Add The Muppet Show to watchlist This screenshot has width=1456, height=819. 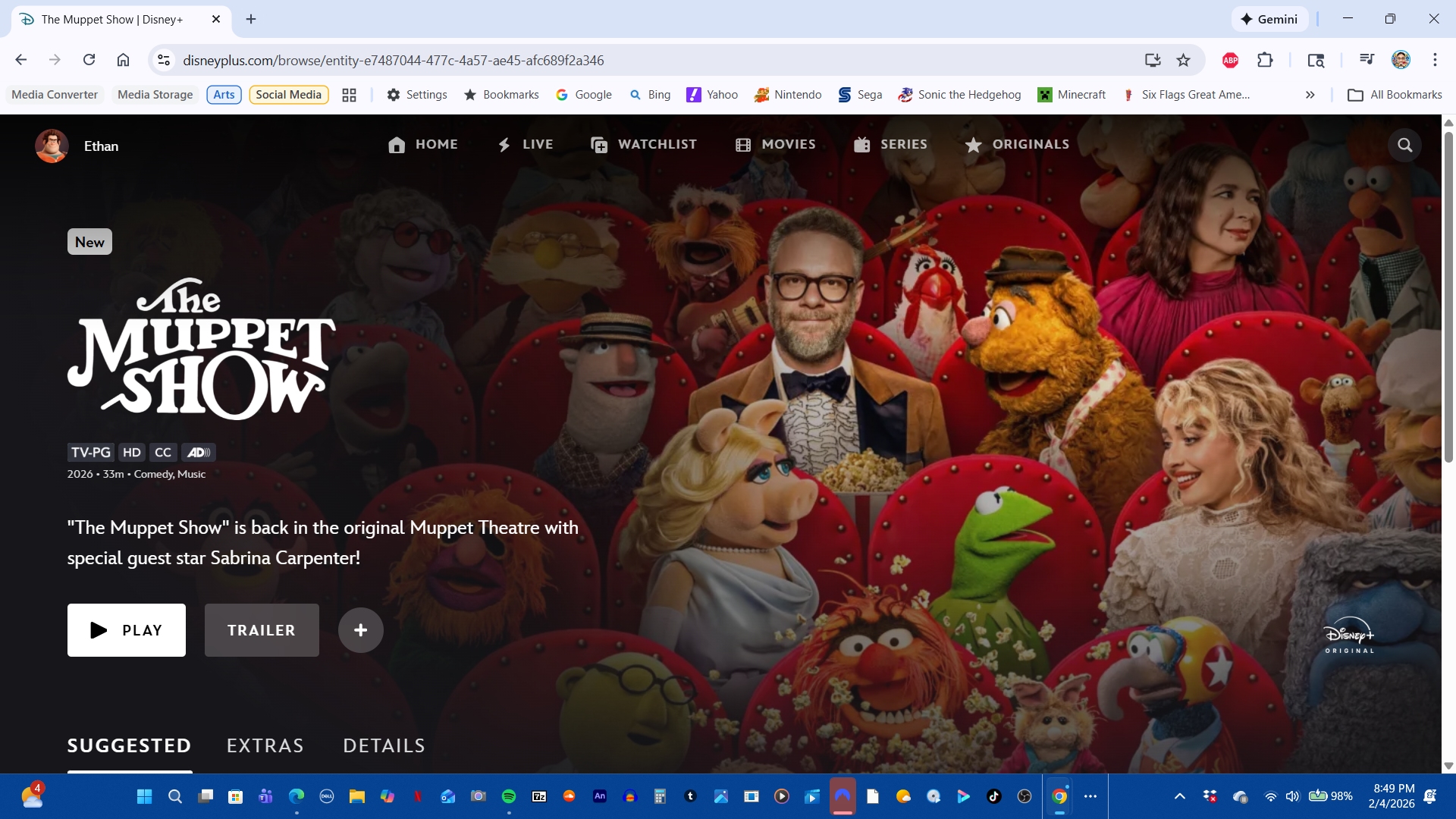click(x=360, y=630)
